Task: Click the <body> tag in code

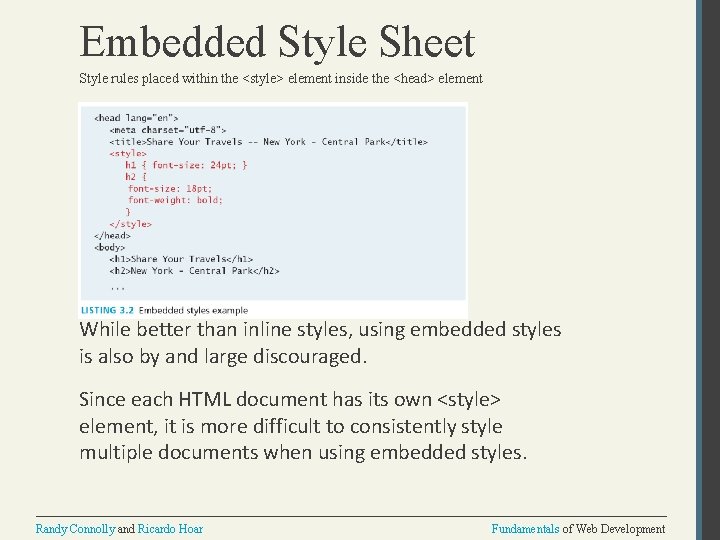Action: click(110, 248)
